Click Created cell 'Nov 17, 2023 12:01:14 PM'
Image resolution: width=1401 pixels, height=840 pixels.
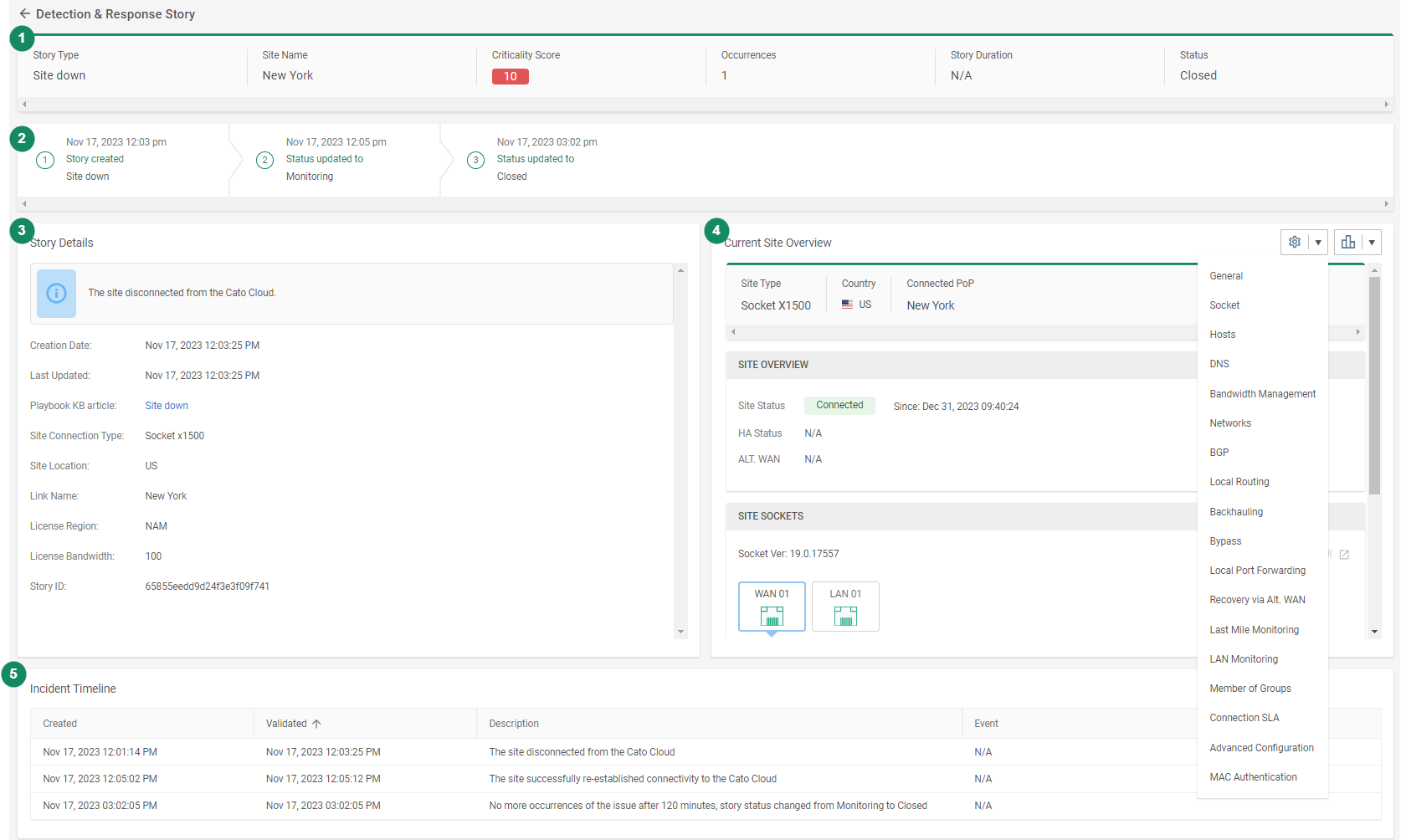(100, 752)
